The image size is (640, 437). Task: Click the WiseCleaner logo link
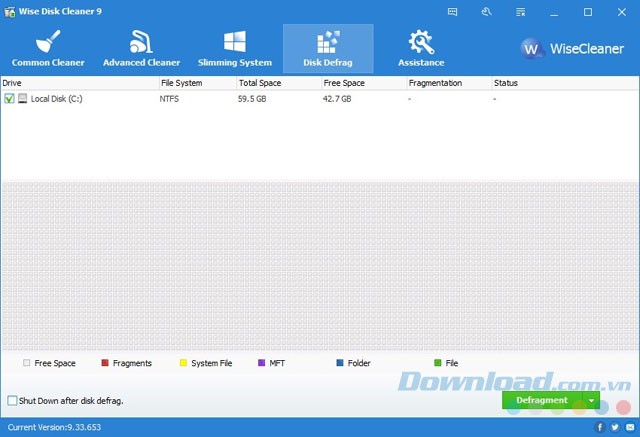(573, 48)
